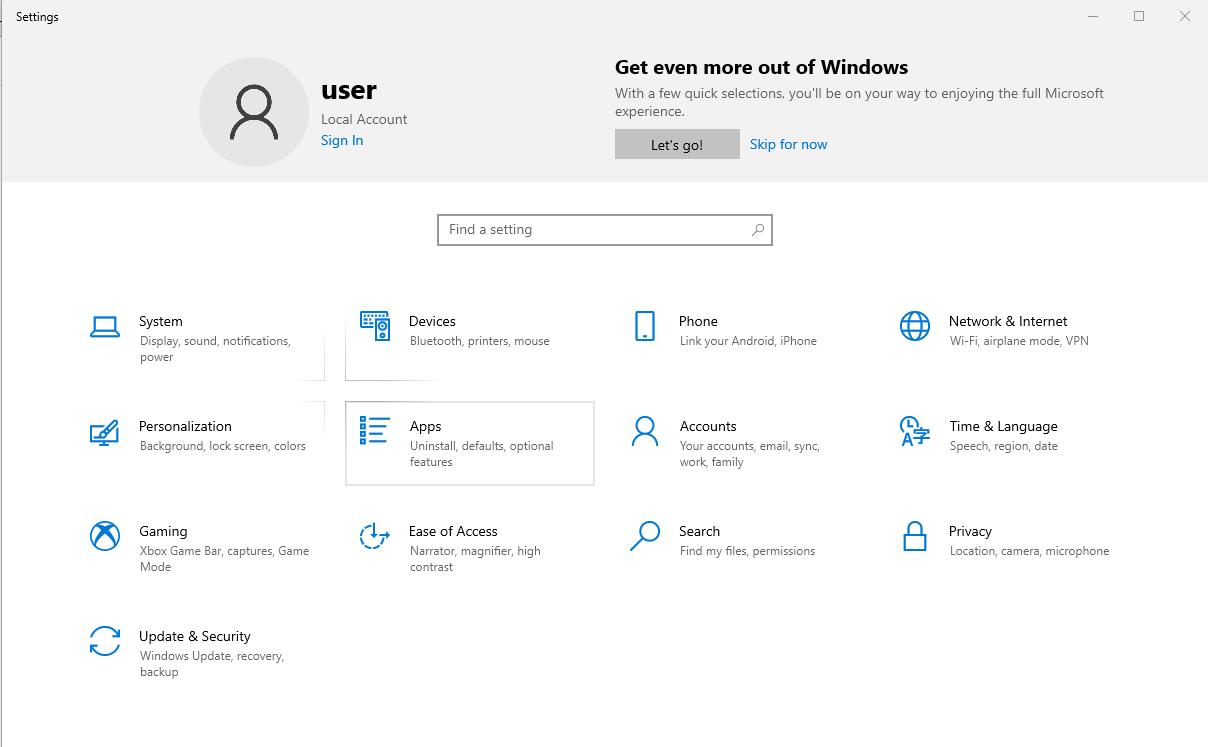Click the Let's go! button
1208x747 pixels.
(677, 144)
